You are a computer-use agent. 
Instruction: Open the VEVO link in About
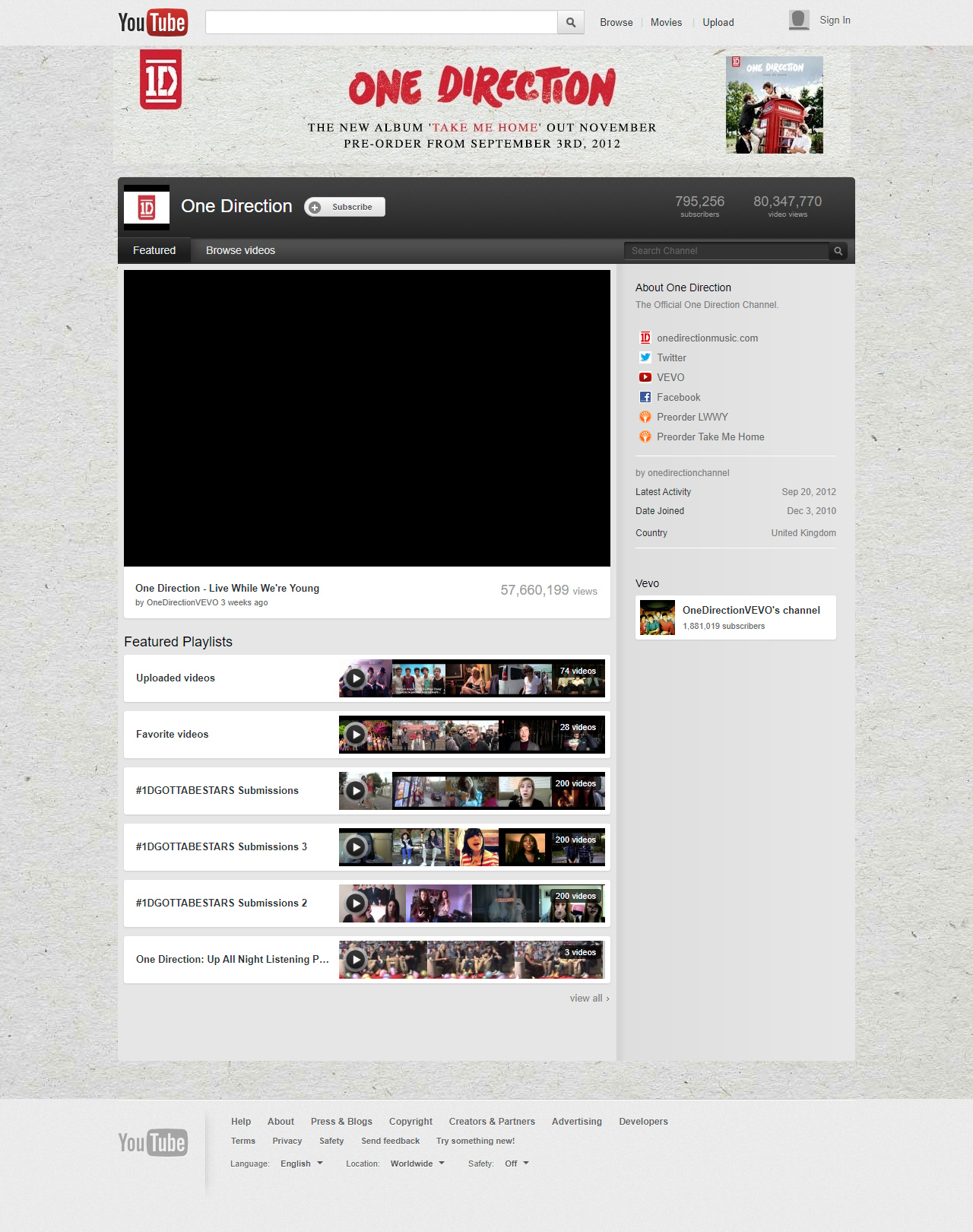[670, 377]
